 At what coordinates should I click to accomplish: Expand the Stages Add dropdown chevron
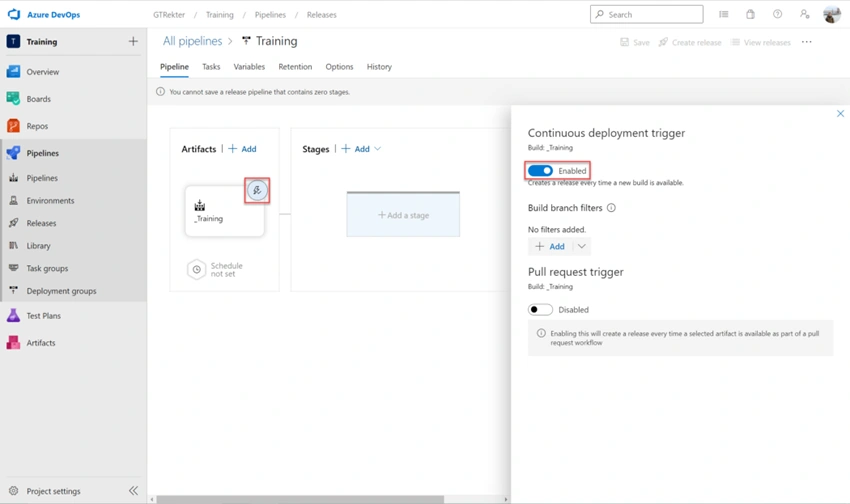click(x=378, y=148)
